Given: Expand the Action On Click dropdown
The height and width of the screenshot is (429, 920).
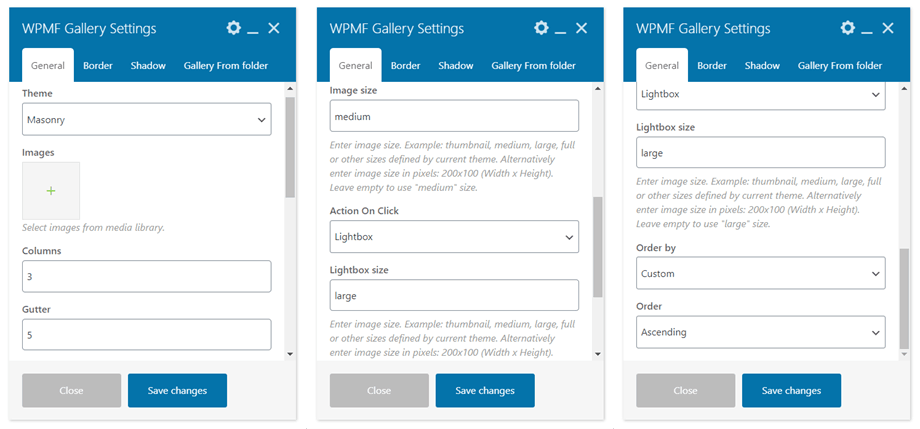Looking at the screenshot, I should point(454,237).
